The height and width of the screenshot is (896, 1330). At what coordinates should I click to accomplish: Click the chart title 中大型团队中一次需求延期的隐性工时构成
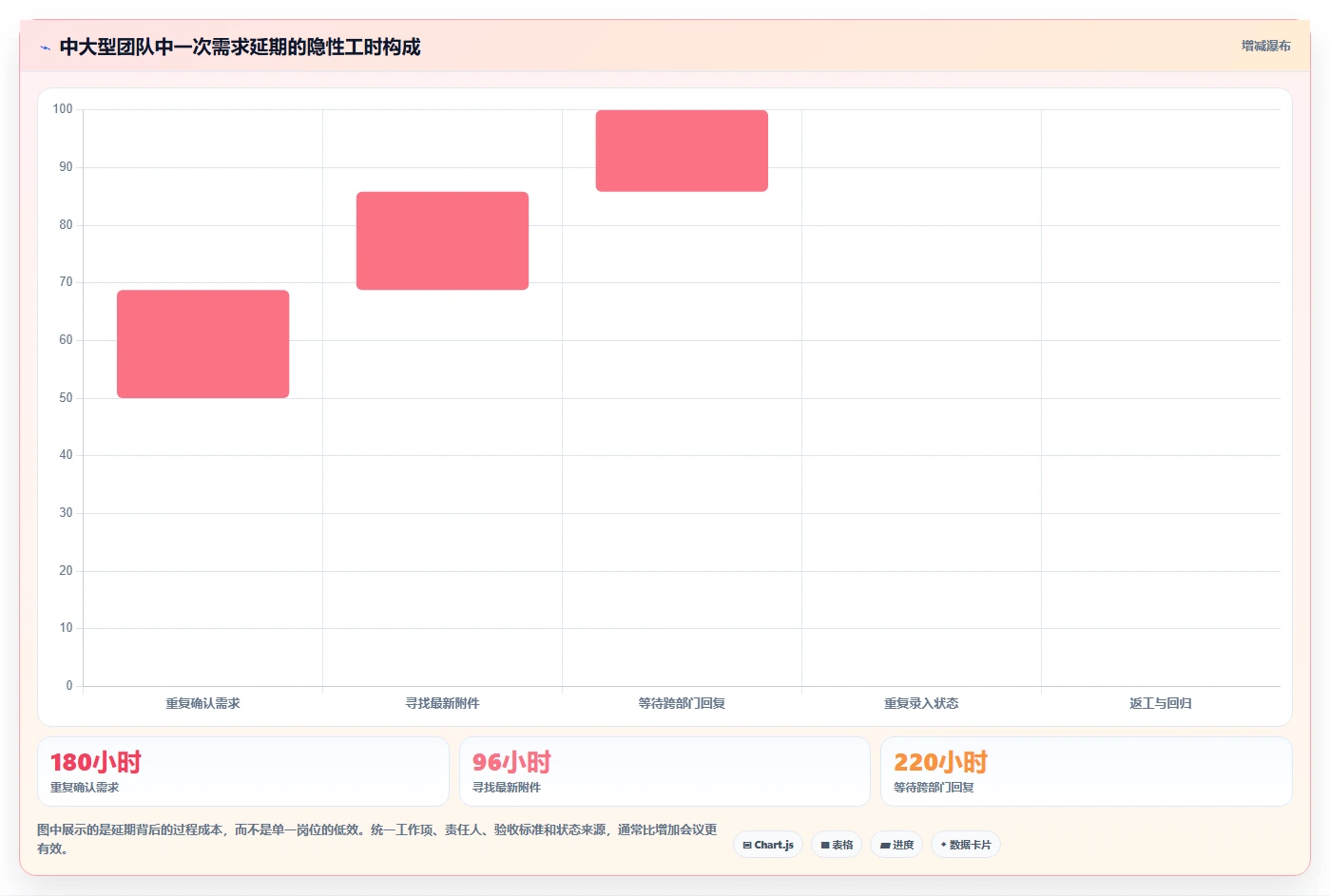[x=240, y=47]
